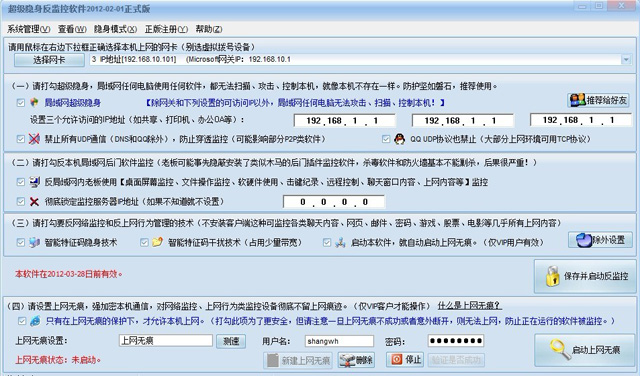
Task: Click the 局域网超级隐身 blue label
Action: (73, 103)
